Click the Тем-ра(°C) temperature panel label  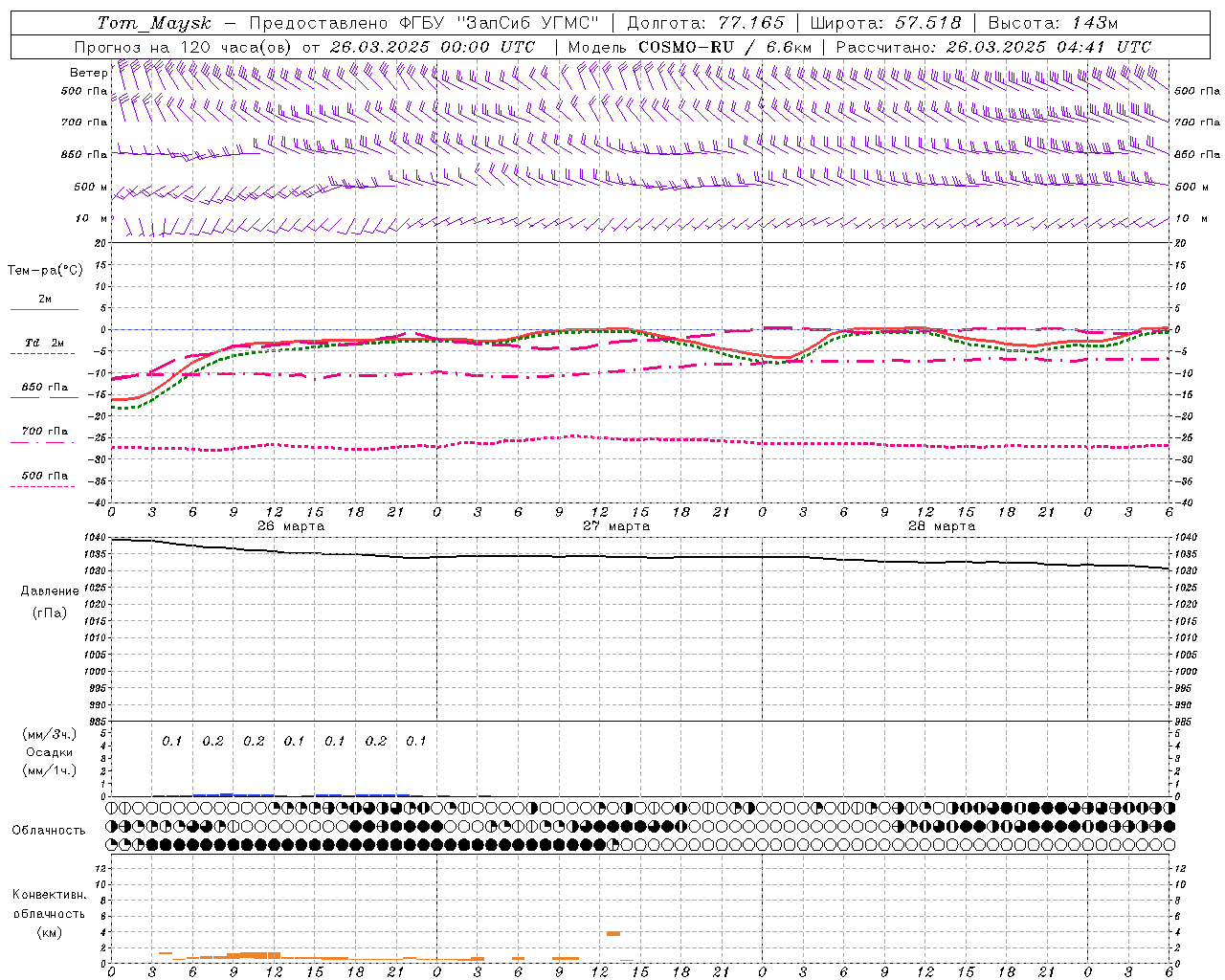[x=45, y=271]
